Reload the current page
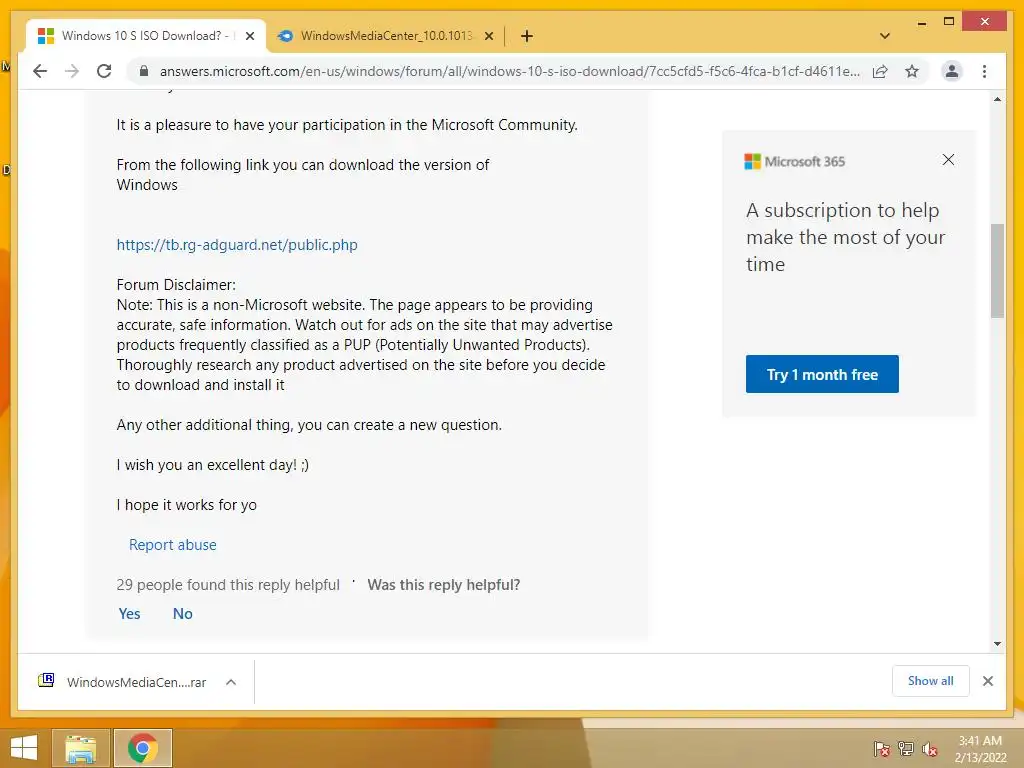This screenshot has height=768, width=1024. coord(104,71)
